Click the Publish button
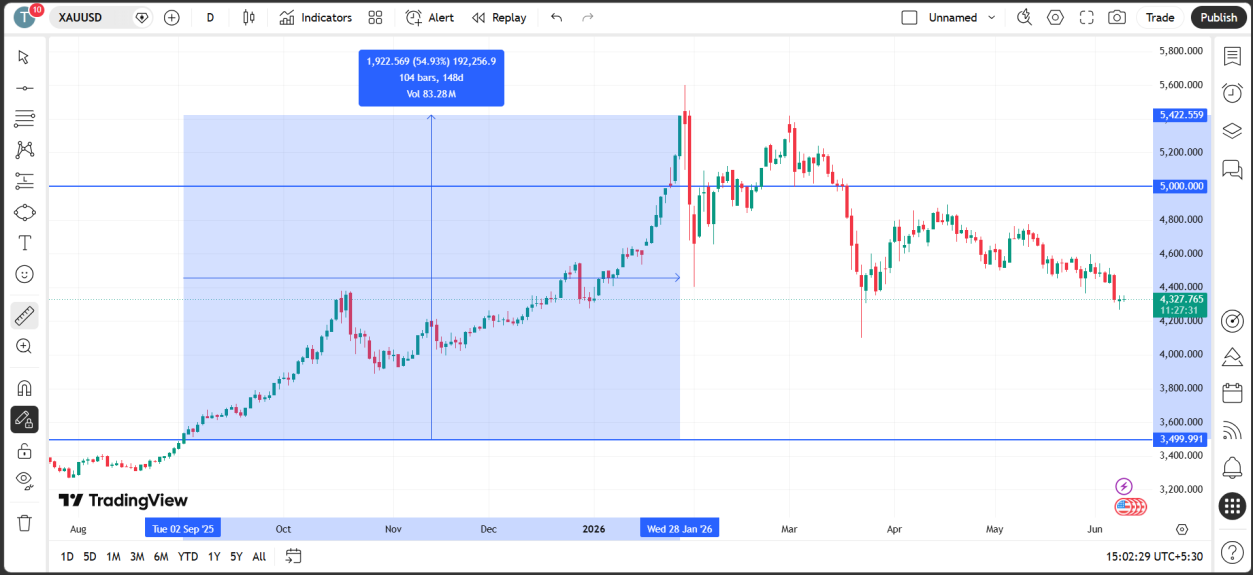 (1219, 17)
